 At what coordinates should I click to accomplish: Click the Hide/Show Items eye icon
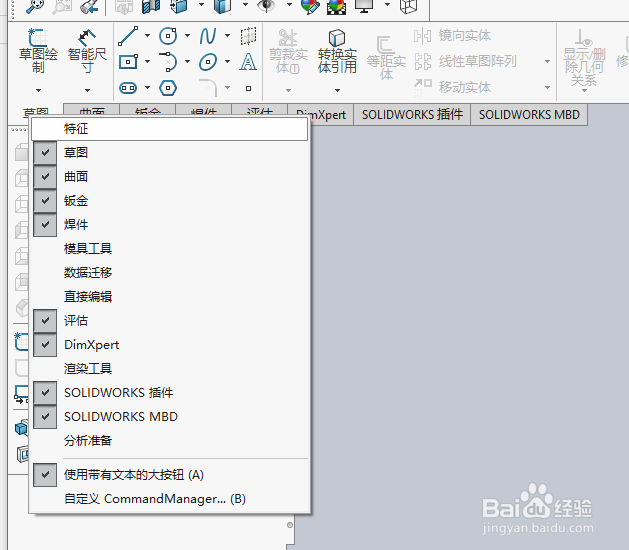266,6
